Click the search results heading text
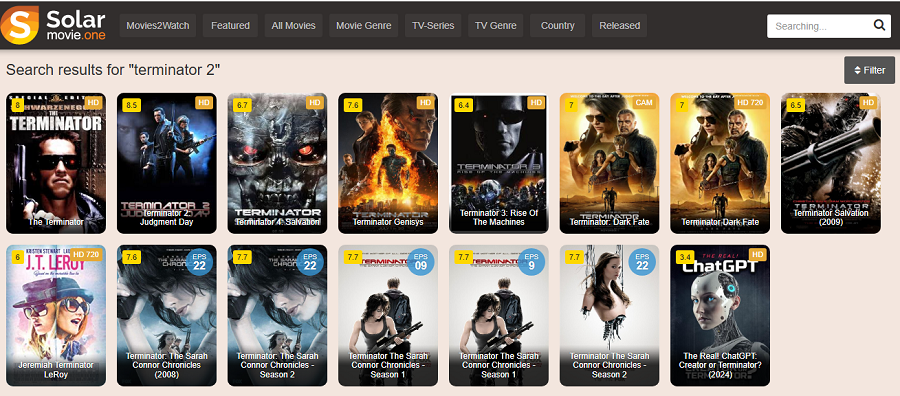The image size is (900, 396). pos(113,70)
